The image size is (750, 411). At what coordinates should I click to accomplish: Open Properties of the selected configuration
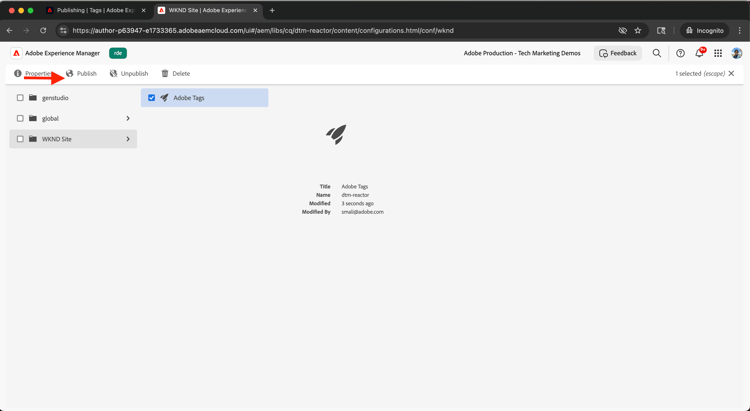point(33,73)
